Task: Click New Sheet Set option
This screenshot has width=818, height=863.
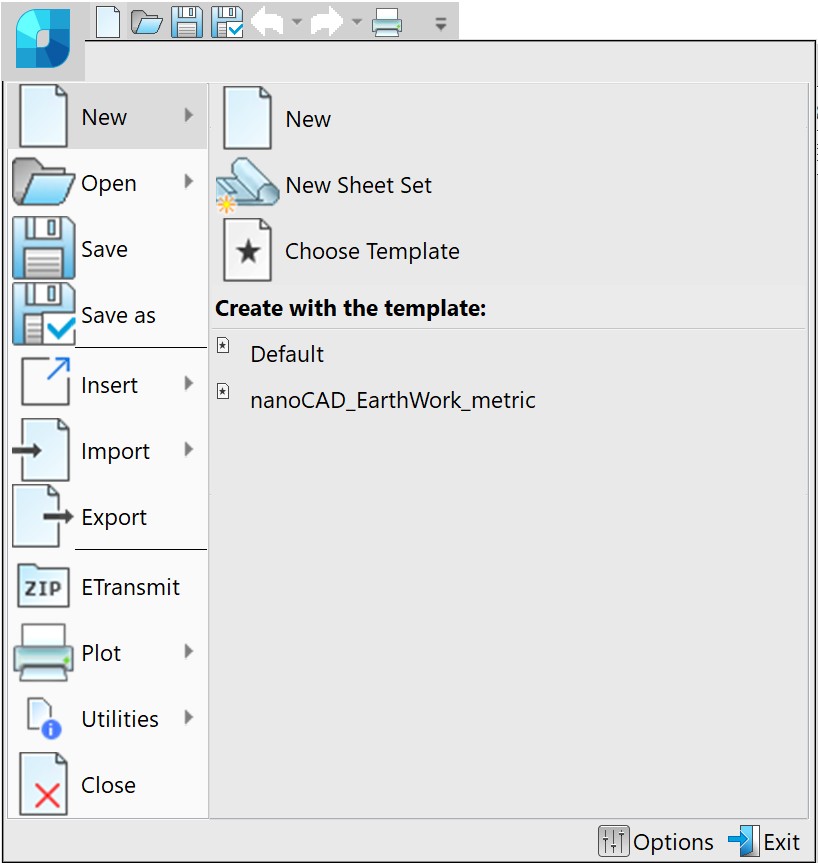Action: (x=358, y=186)
